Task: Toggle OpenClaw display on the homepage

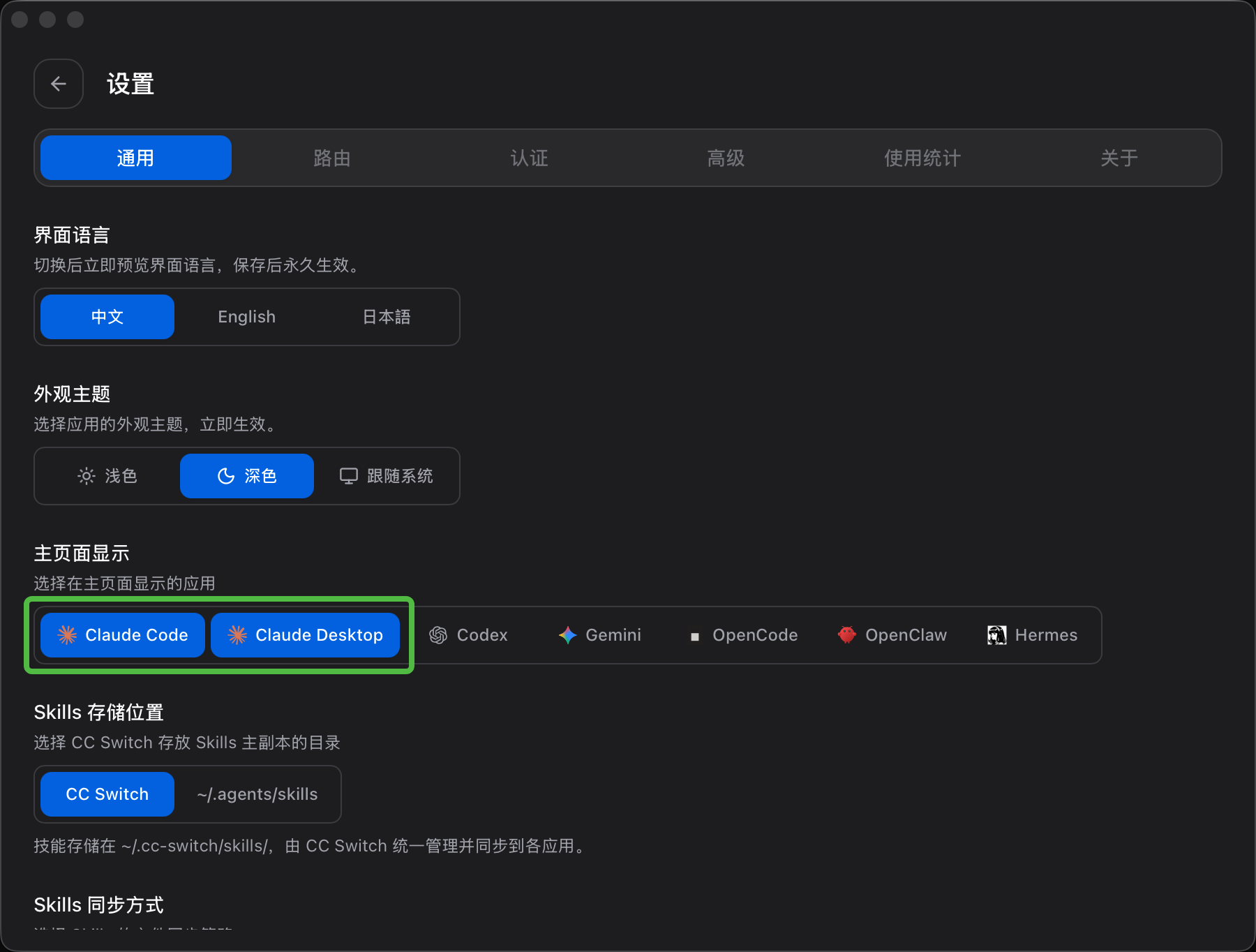Action: point(892,635)
